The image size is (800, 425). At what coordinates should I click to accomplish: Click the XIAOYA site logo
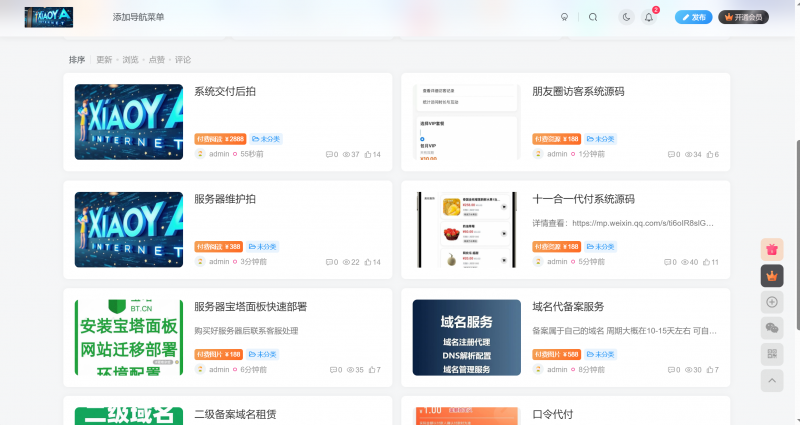[48, 17]
